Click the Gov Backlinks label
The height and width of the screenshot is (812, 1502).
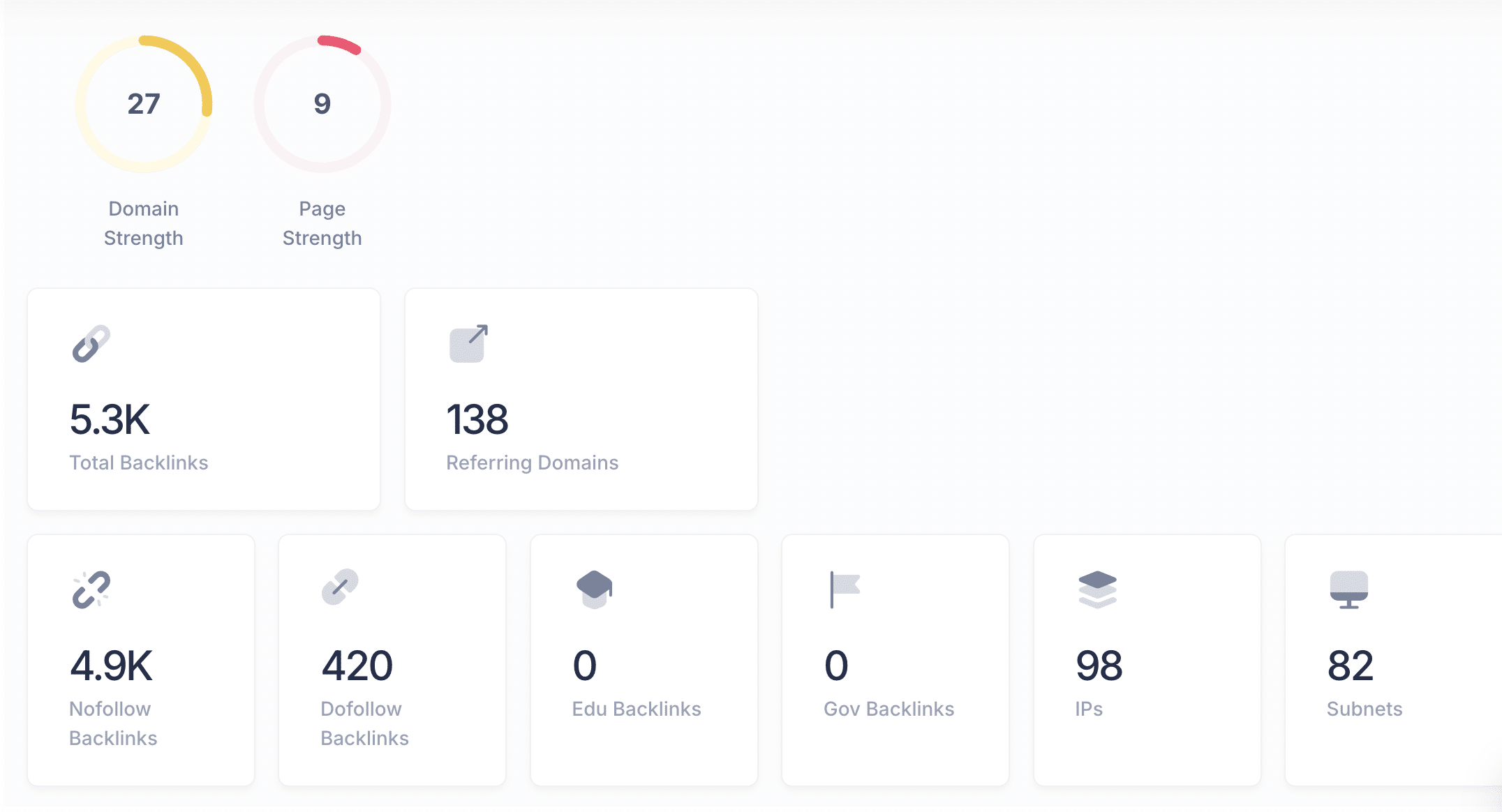pyautogui.click(x=888, y=709)
